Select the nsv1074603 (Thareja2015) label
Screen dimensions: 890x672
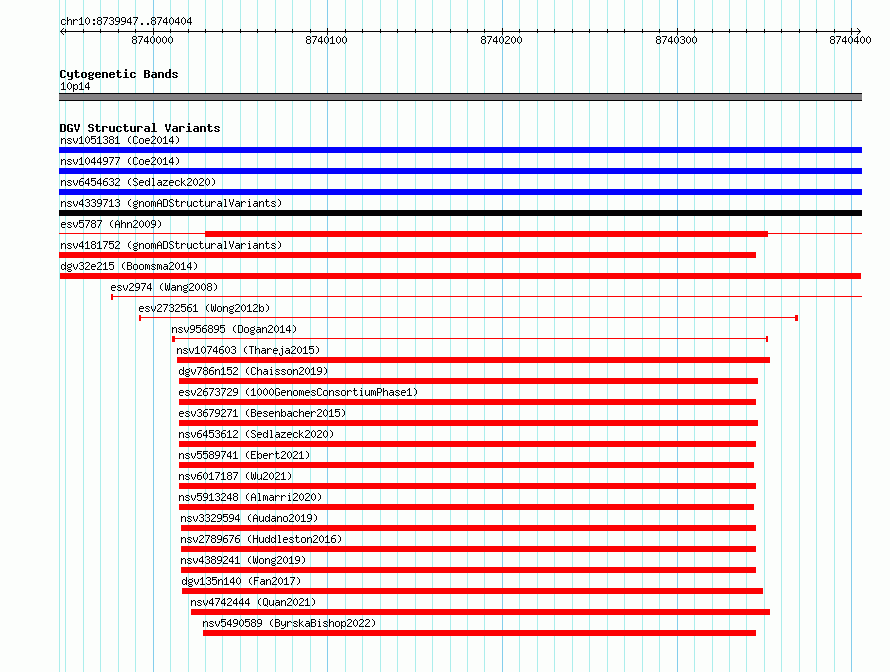(248, 350)
